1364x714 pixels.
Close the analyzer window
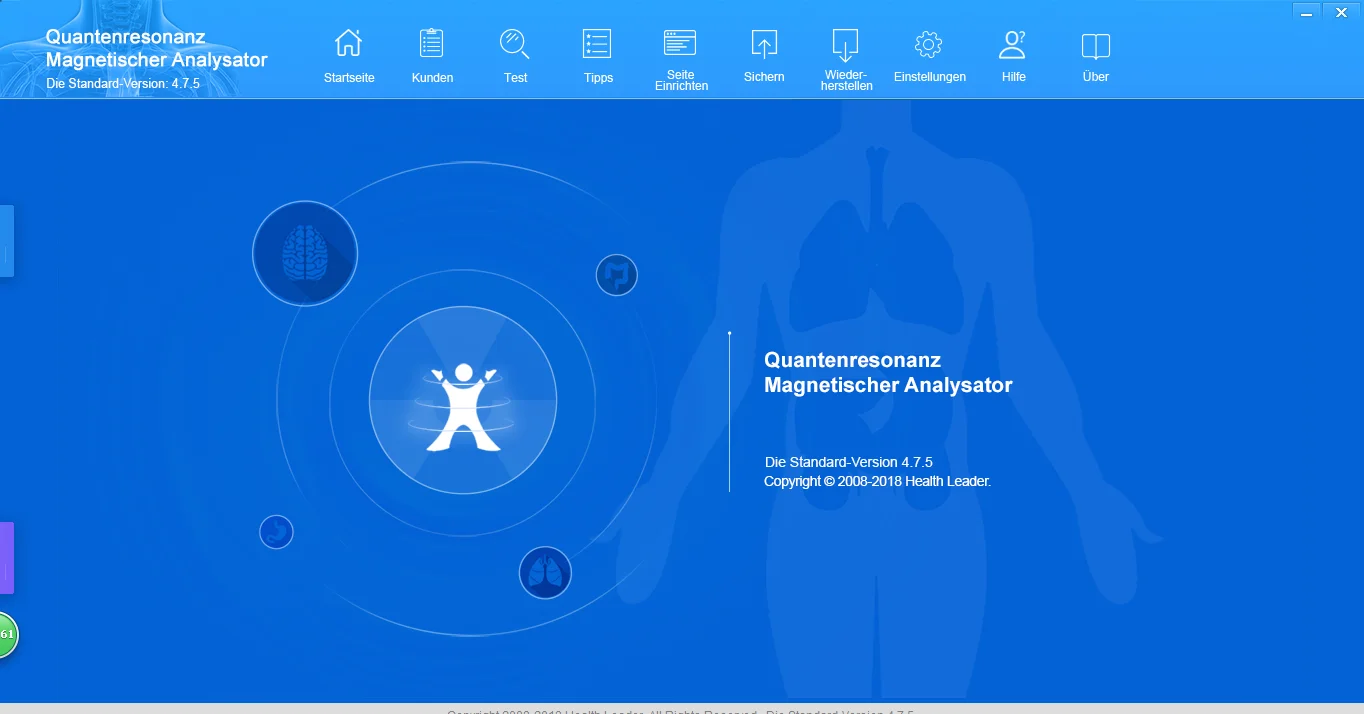[1341, 11]
